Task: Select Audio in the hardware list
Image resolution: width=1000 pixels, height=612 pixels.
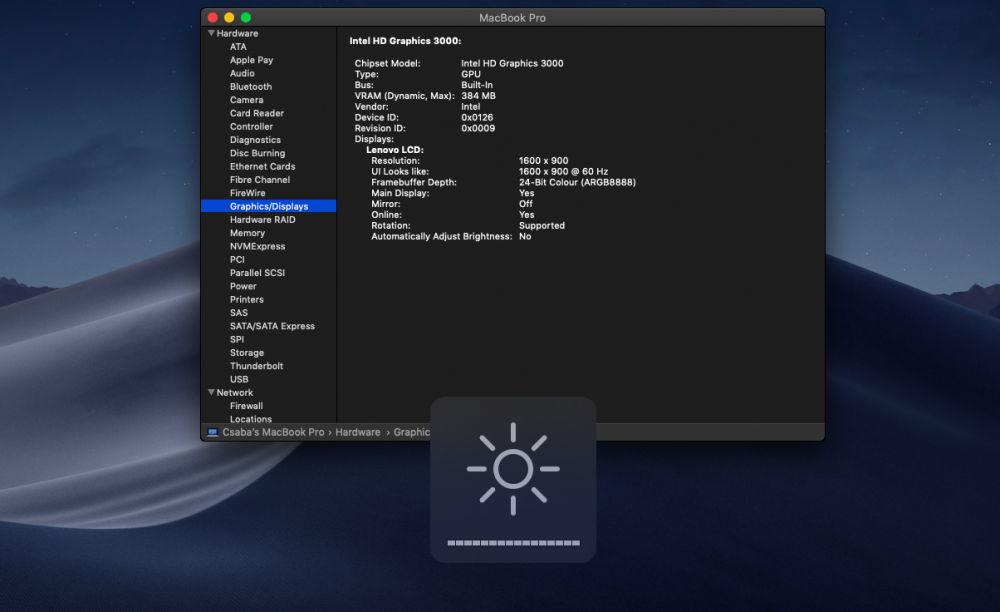Action: pos(242,73)
